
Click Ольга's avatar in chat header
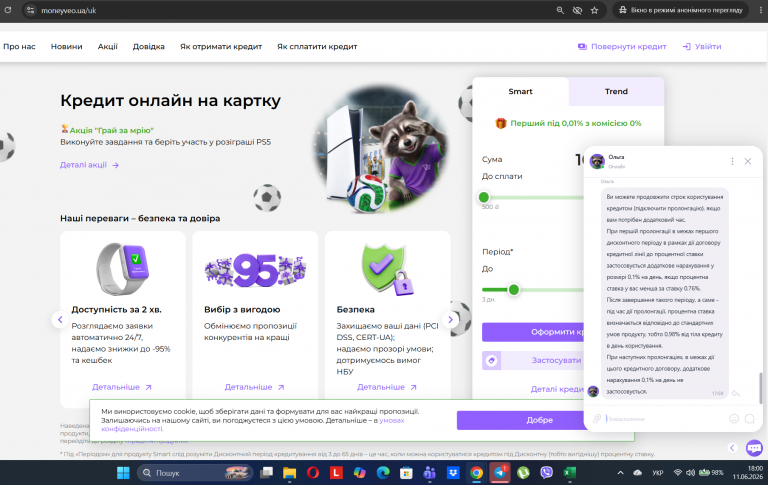click(597, 161)
